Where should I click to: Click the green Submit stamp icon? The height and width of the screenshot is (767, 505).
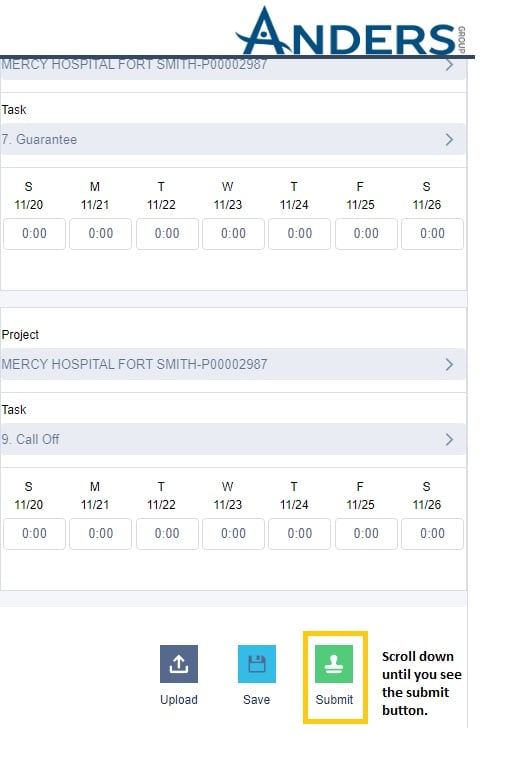334,663
